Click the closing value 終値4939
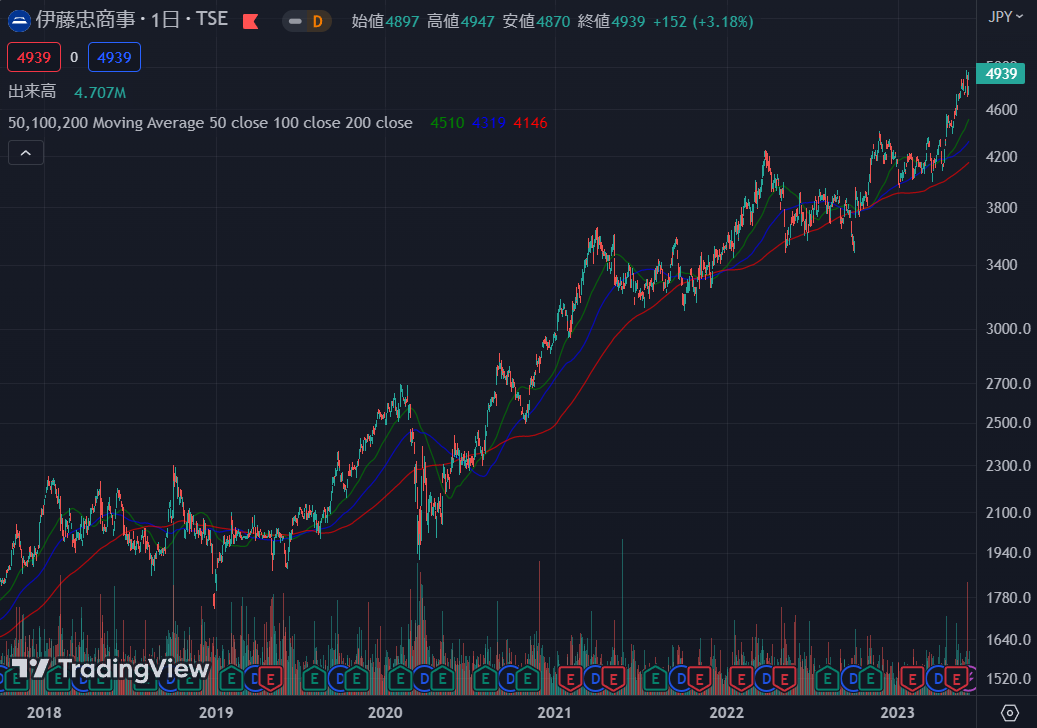This screenshot has width=1037, height=728. pos(611,21)
